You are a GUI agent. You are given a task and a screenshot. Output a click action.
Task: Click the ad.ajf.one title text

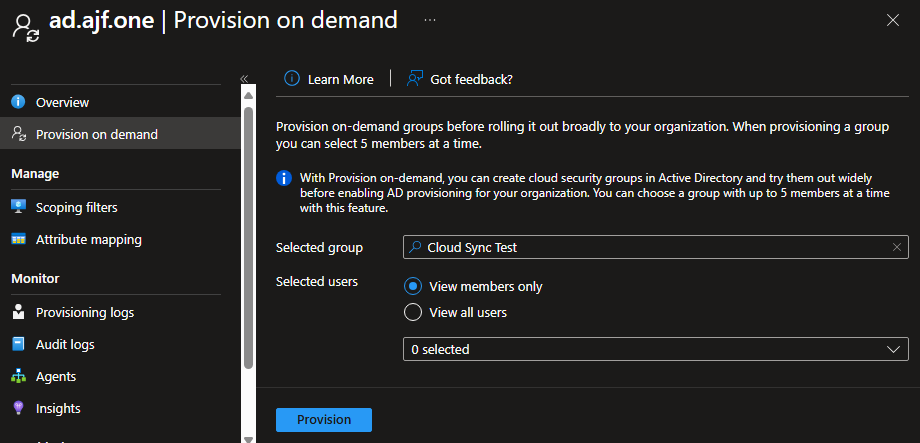[x=102, y=21]
